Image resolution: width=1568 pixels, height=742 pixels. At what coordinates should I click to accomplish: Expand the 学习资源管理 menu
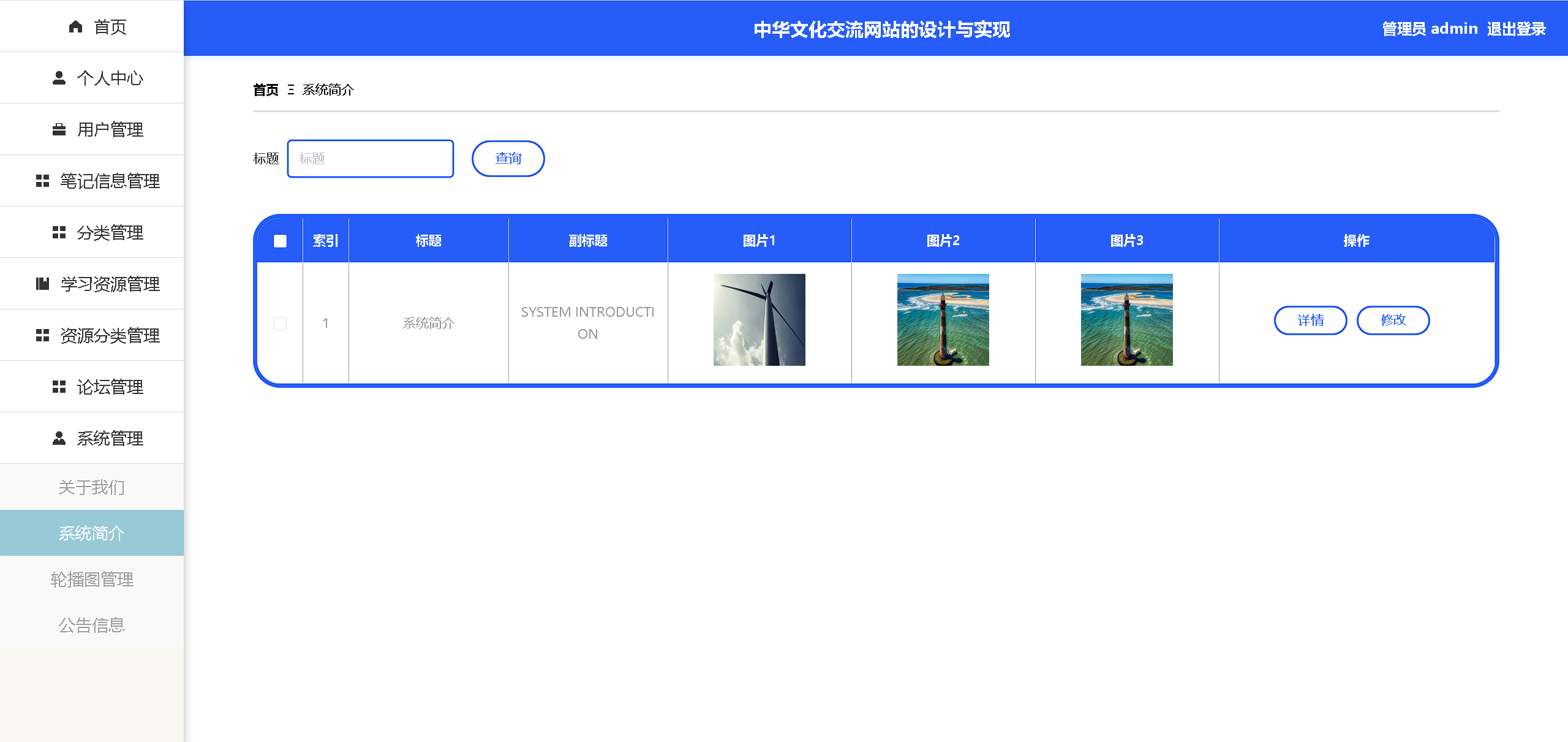point(110,284)
